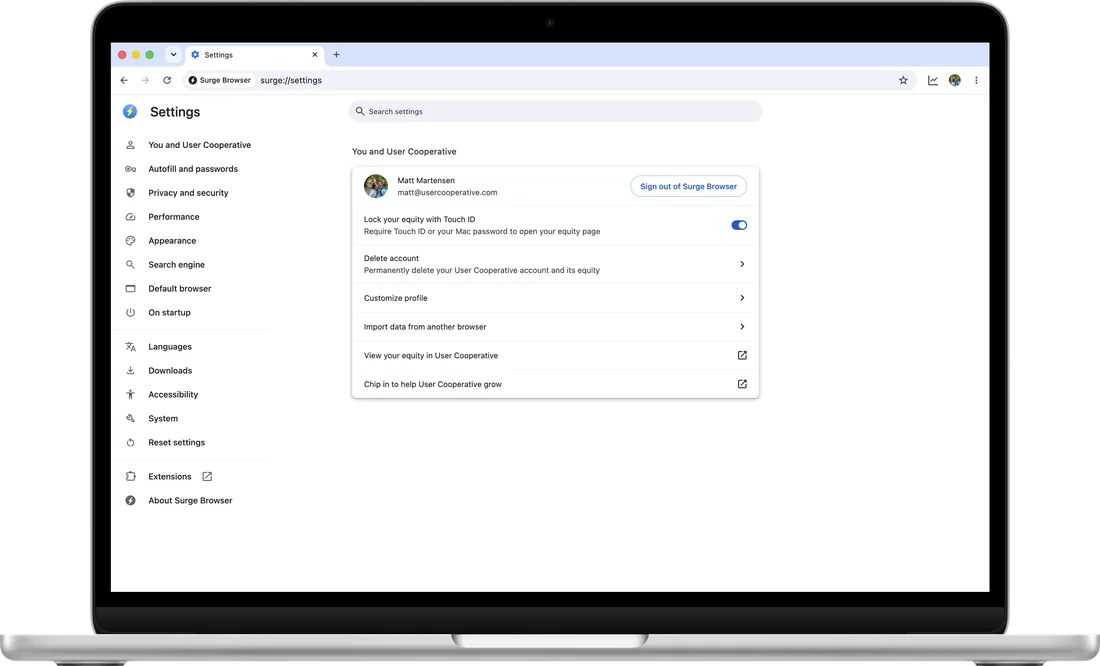The image size is (1100, 666).
Task: Open Autofill and passwords settings
Action: [193, 168]
